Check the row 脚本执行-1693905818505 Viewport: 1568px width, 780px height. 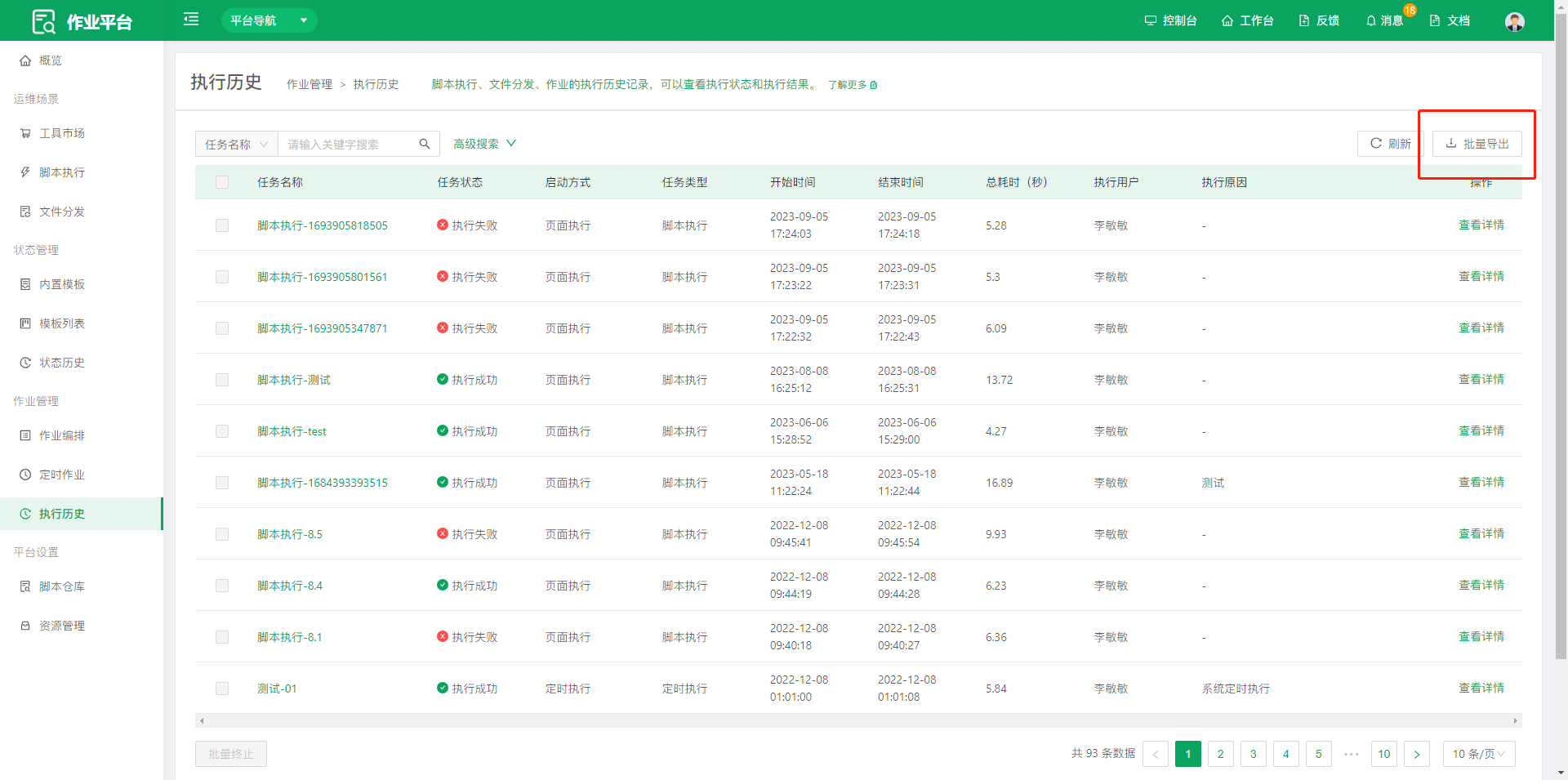click(x=222, y=225)
